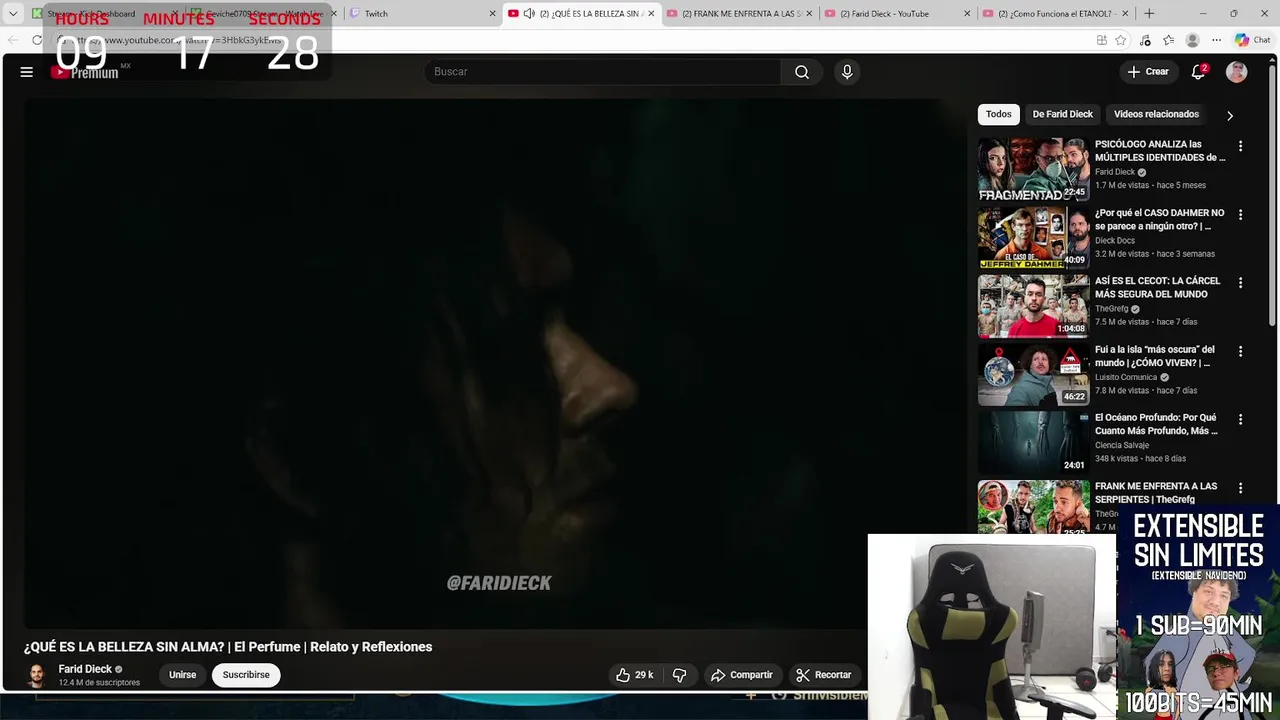Open options for FRANK ME ENFRENTA video

tap(1240, 488)
